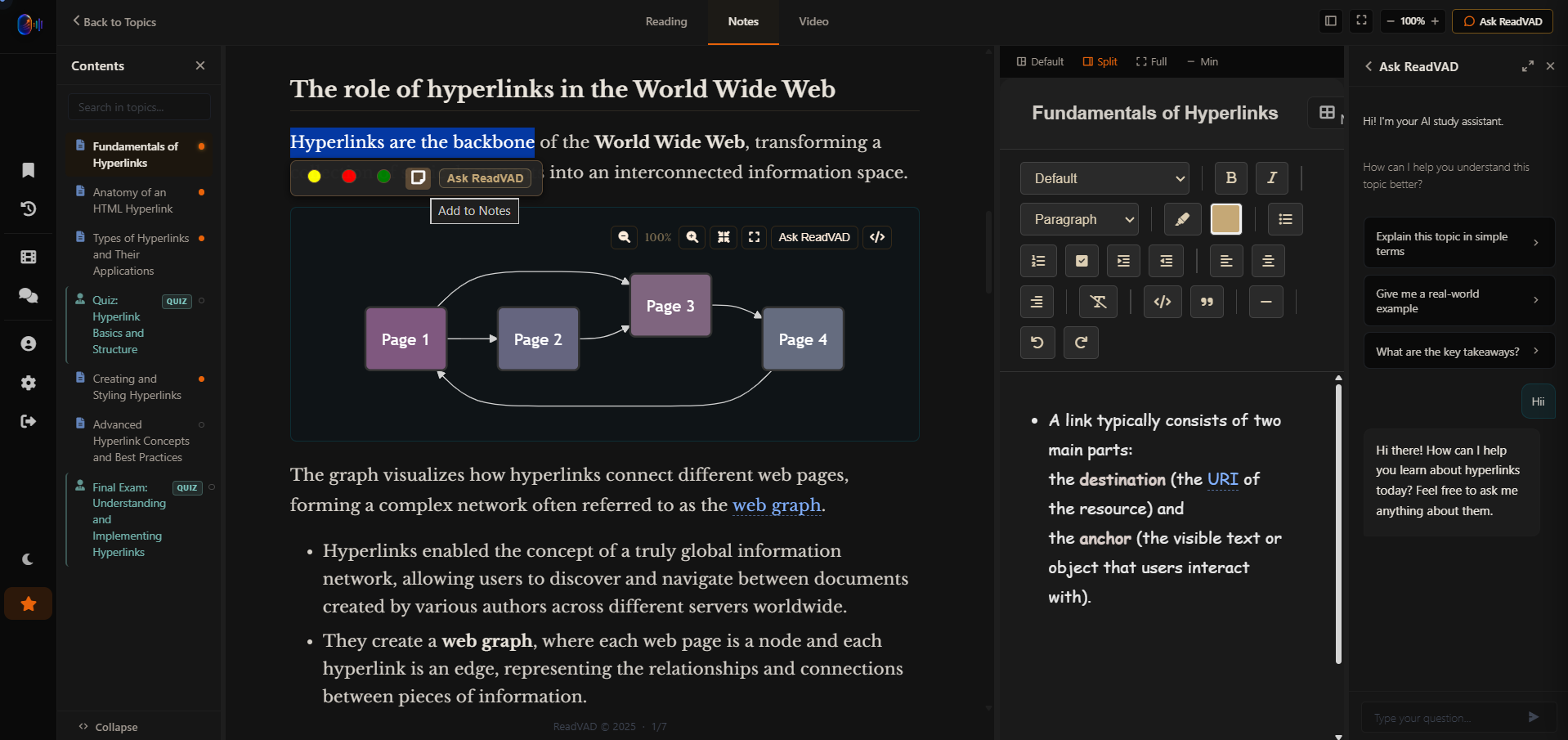Screen dimensions: 1568x740
Task: Ask ReadVAD about the diagram
Action: pos(814,237)
